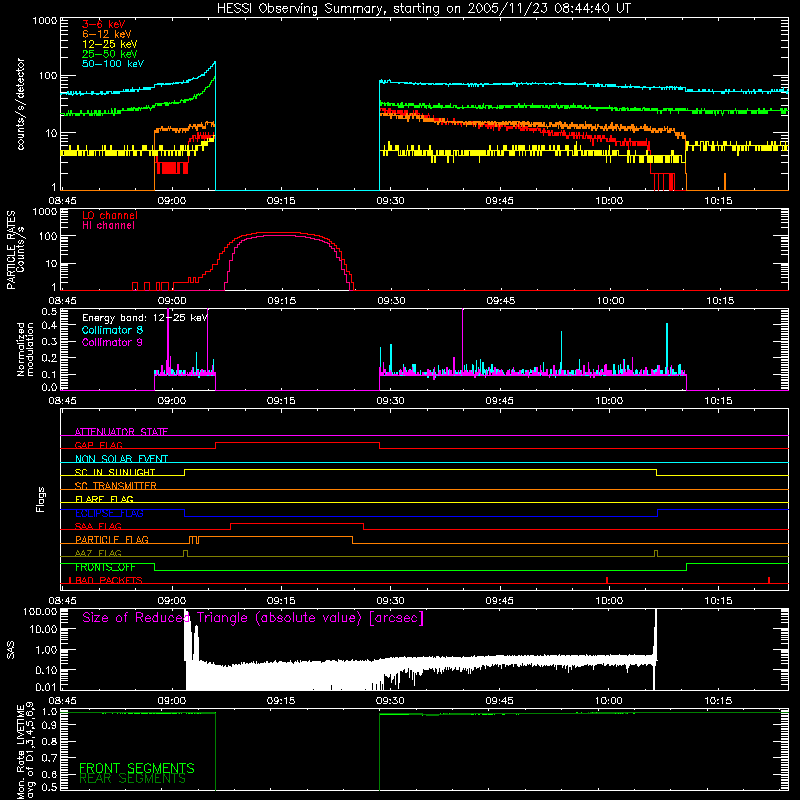Click the PARTICLE_FLAG label
The width and height of the screenshot is (800, 800).
tap(112, 539)
